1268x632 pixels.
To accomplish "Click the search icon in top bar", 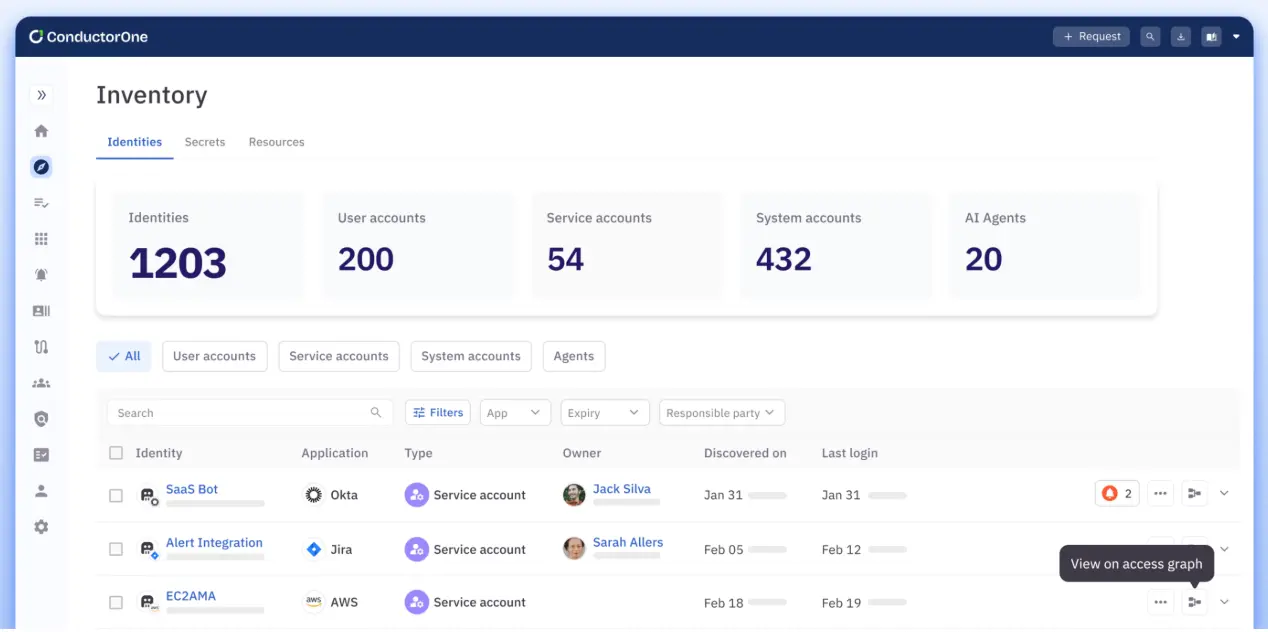I will coord(1151,37).
